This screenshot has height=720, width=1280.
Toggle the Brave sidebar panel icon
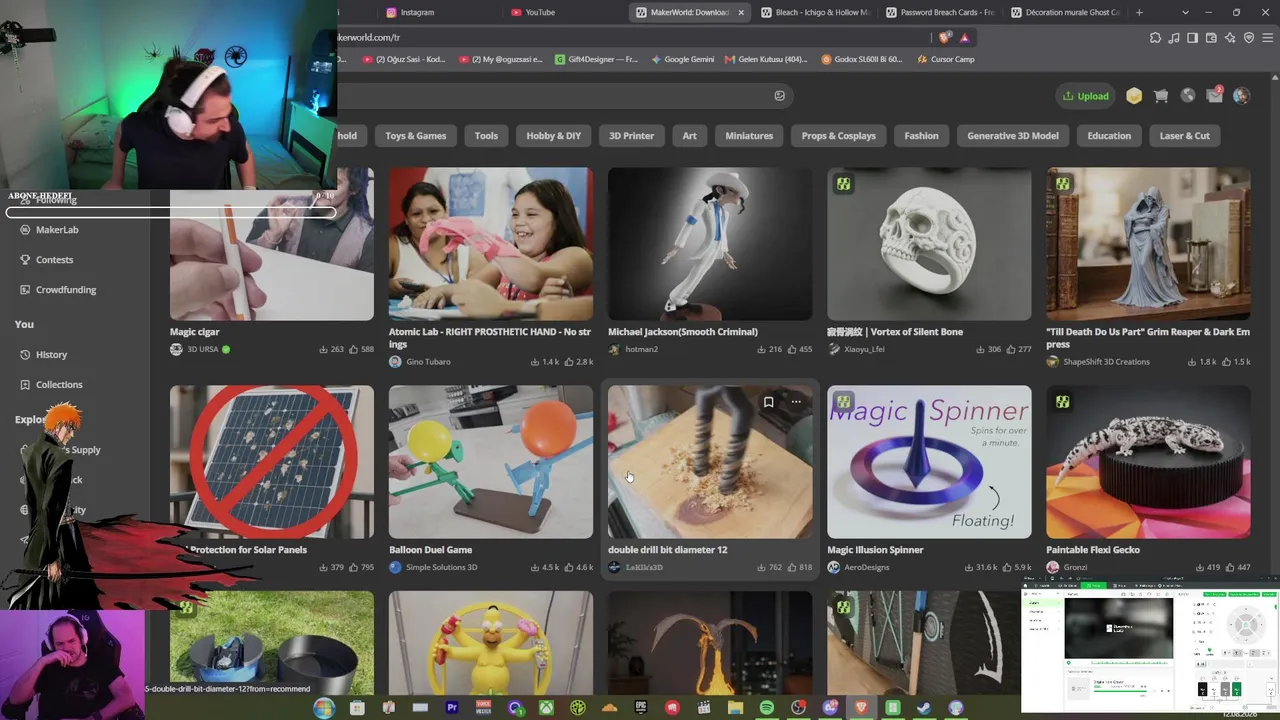[1192, 38]
